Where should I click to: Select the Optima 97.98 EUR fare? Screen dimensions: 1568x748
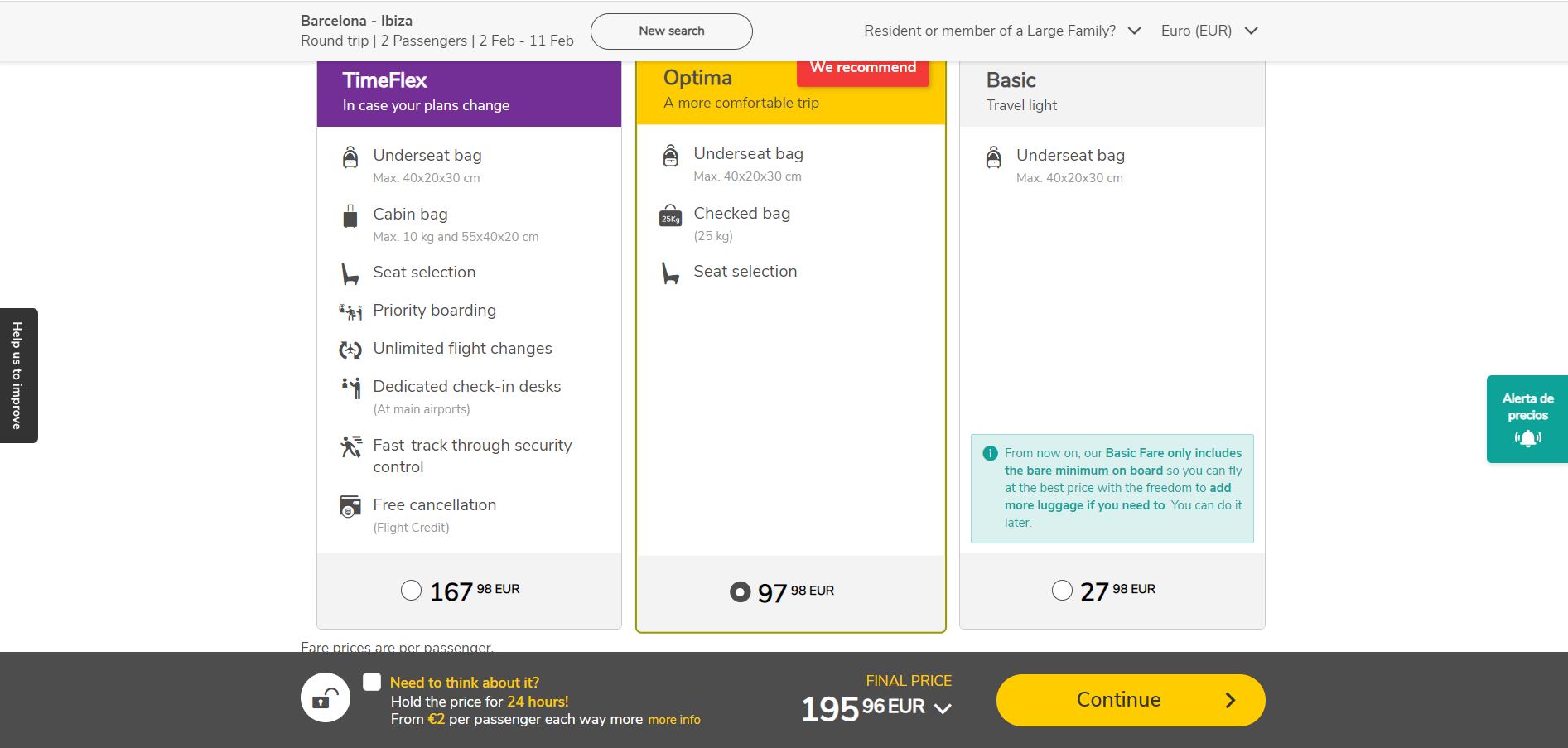[740, 592]
